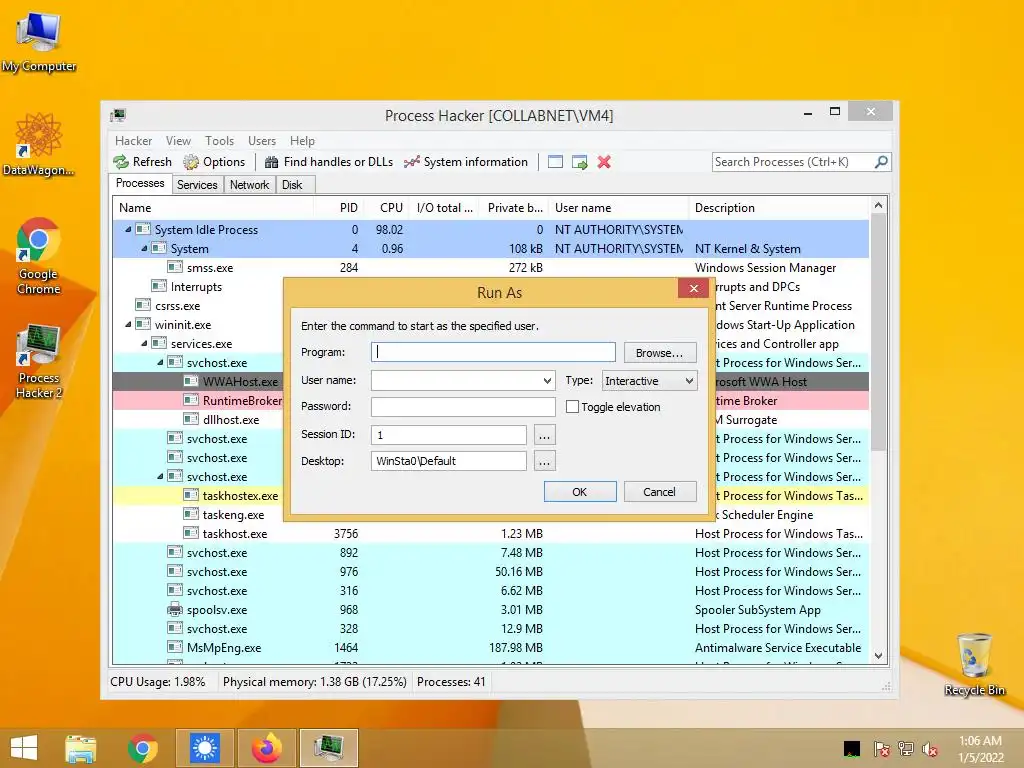Open Options from the toolbar
This screenshot has height=768, width=1024.
214,162
